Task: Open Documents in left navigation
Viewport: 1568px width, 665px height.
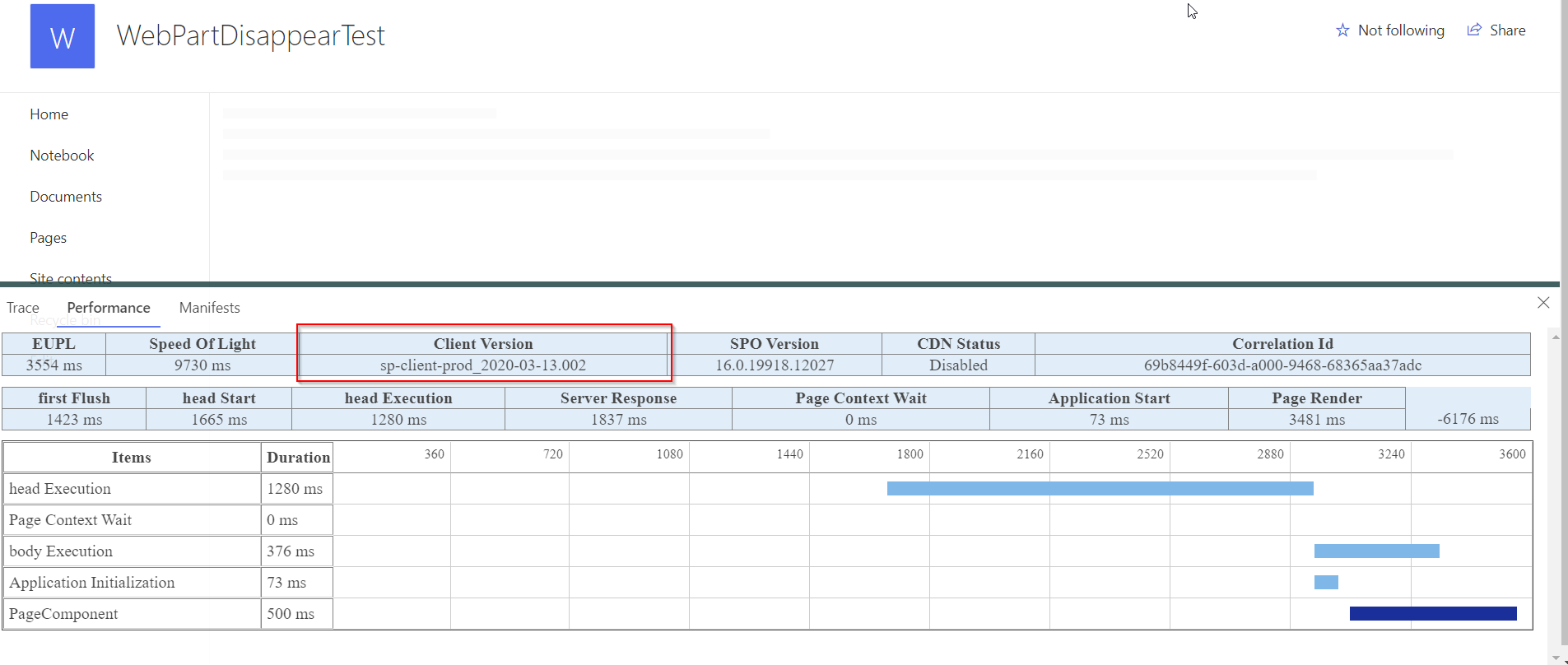Action: pos(66,197)
